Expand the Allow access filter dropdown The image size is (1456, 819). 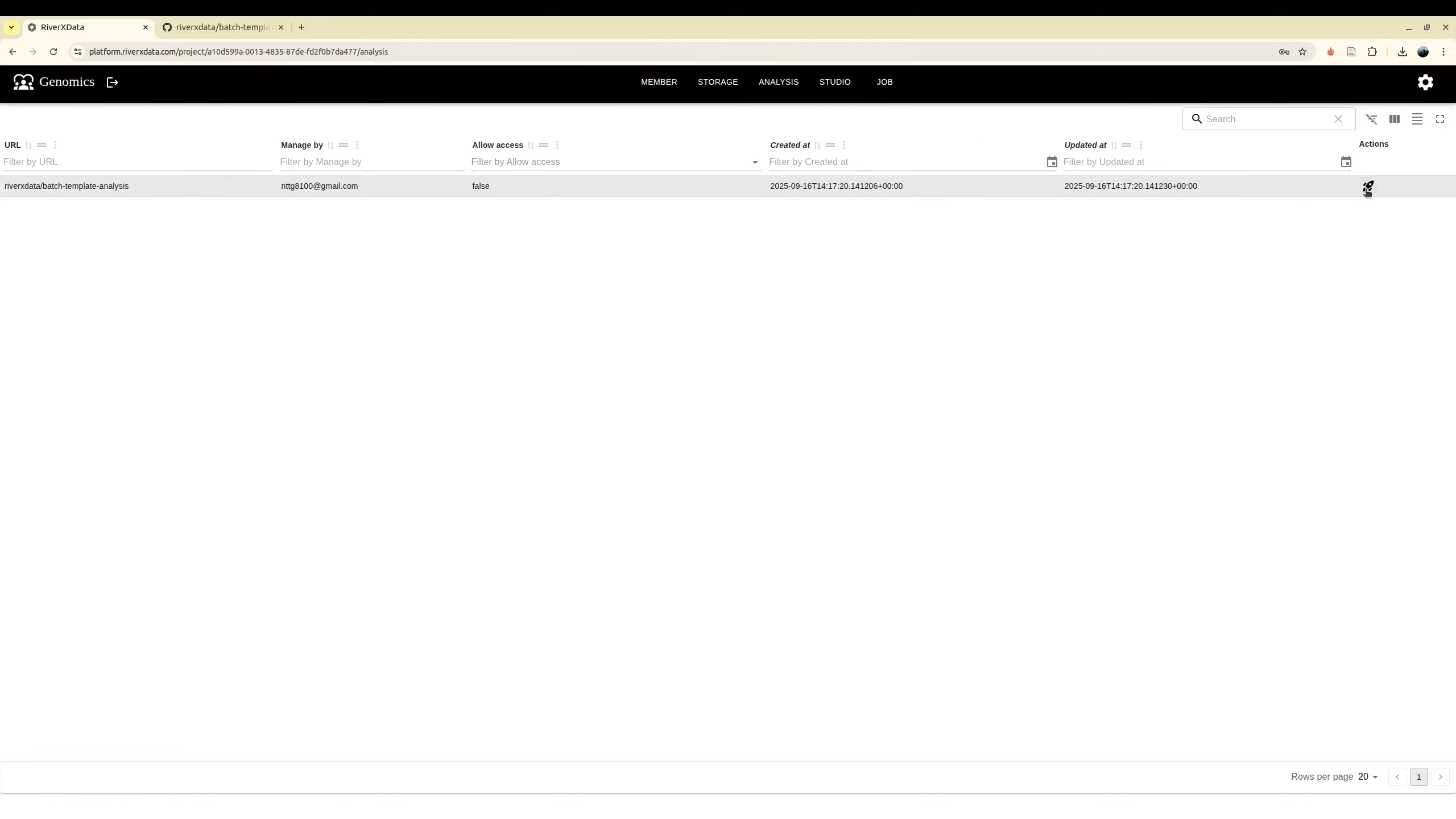(755, 163)
